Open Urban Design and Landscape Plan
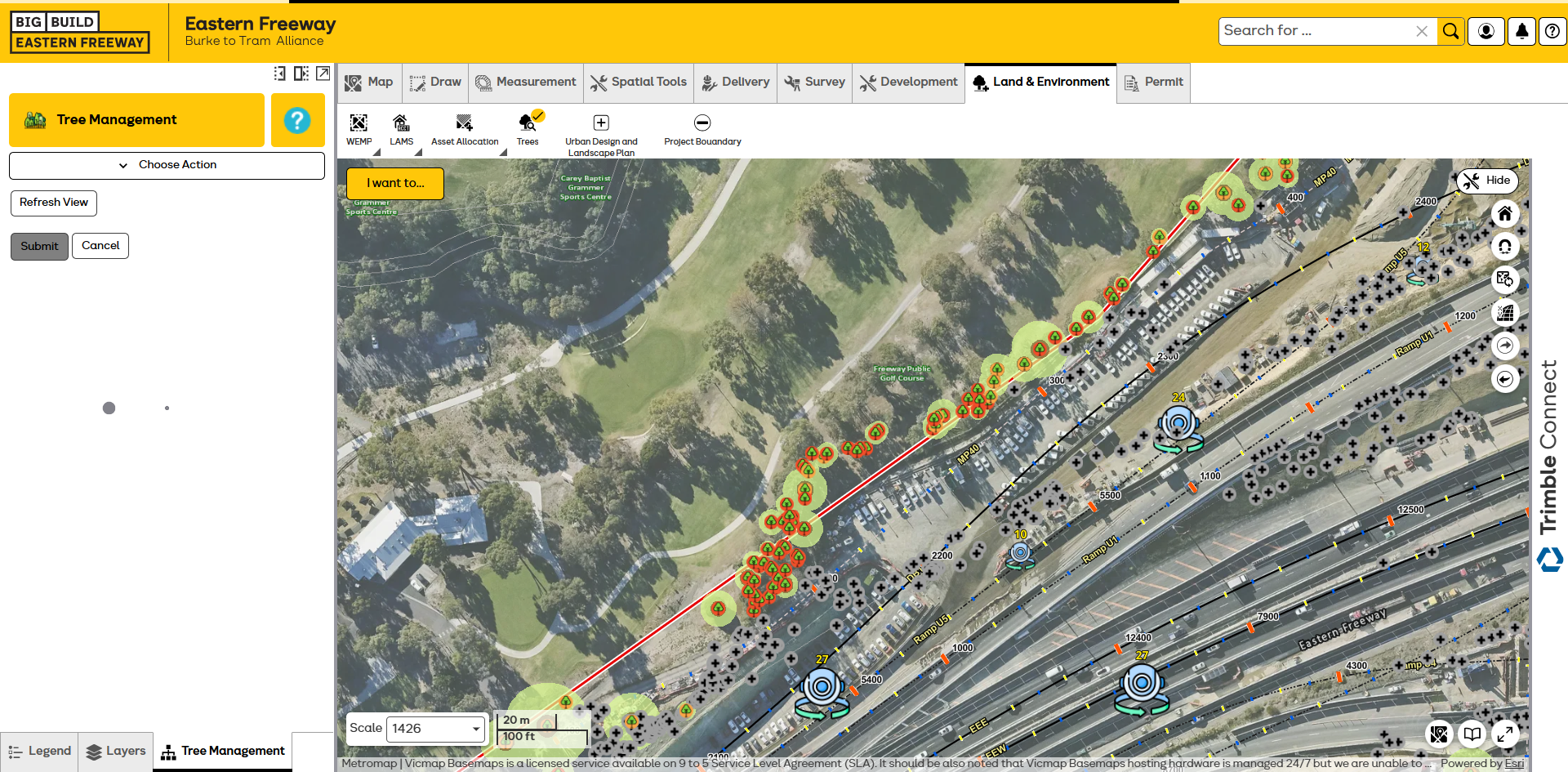1568x772 pixels. [x=601, y=135]
